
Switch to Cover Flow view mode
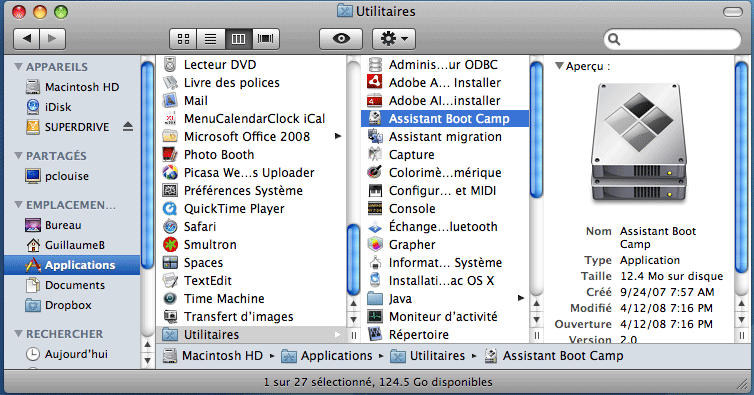coord(266,38)
